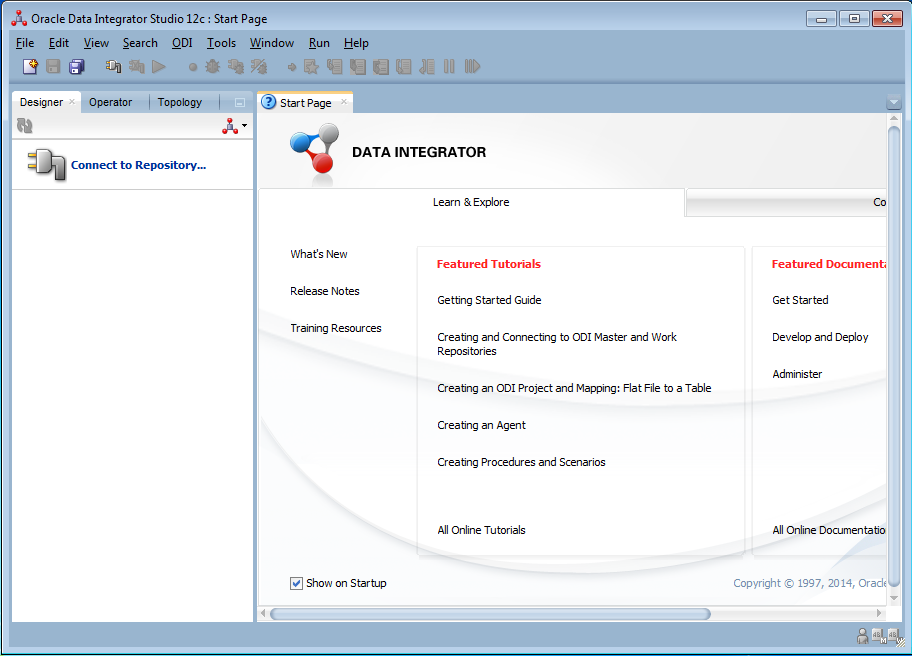Open the editor tab list dropdown arrow
The height and width of the screenshot is (656, 912).
894,103
